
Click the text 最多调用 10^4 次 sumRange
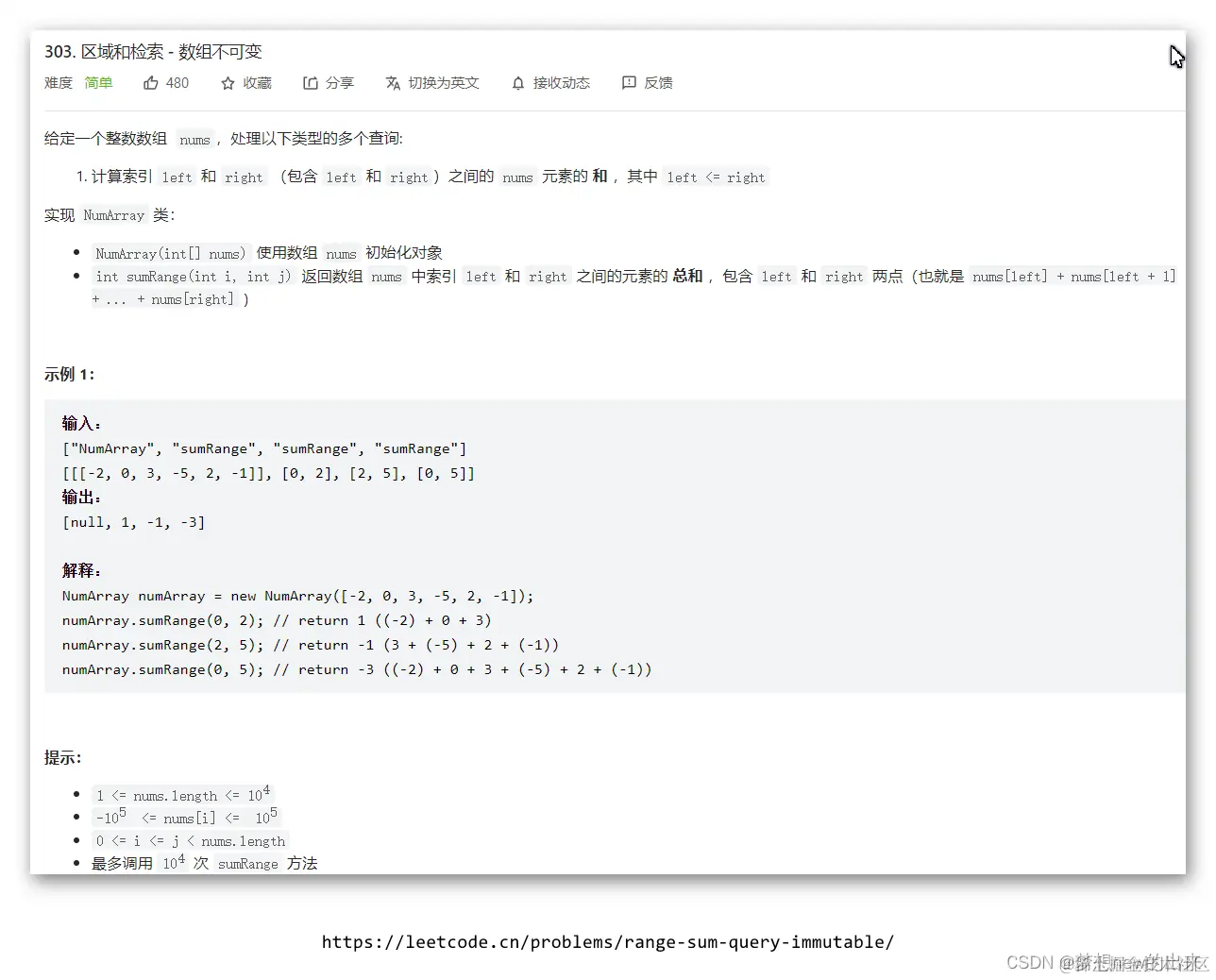tap(204, 863)
